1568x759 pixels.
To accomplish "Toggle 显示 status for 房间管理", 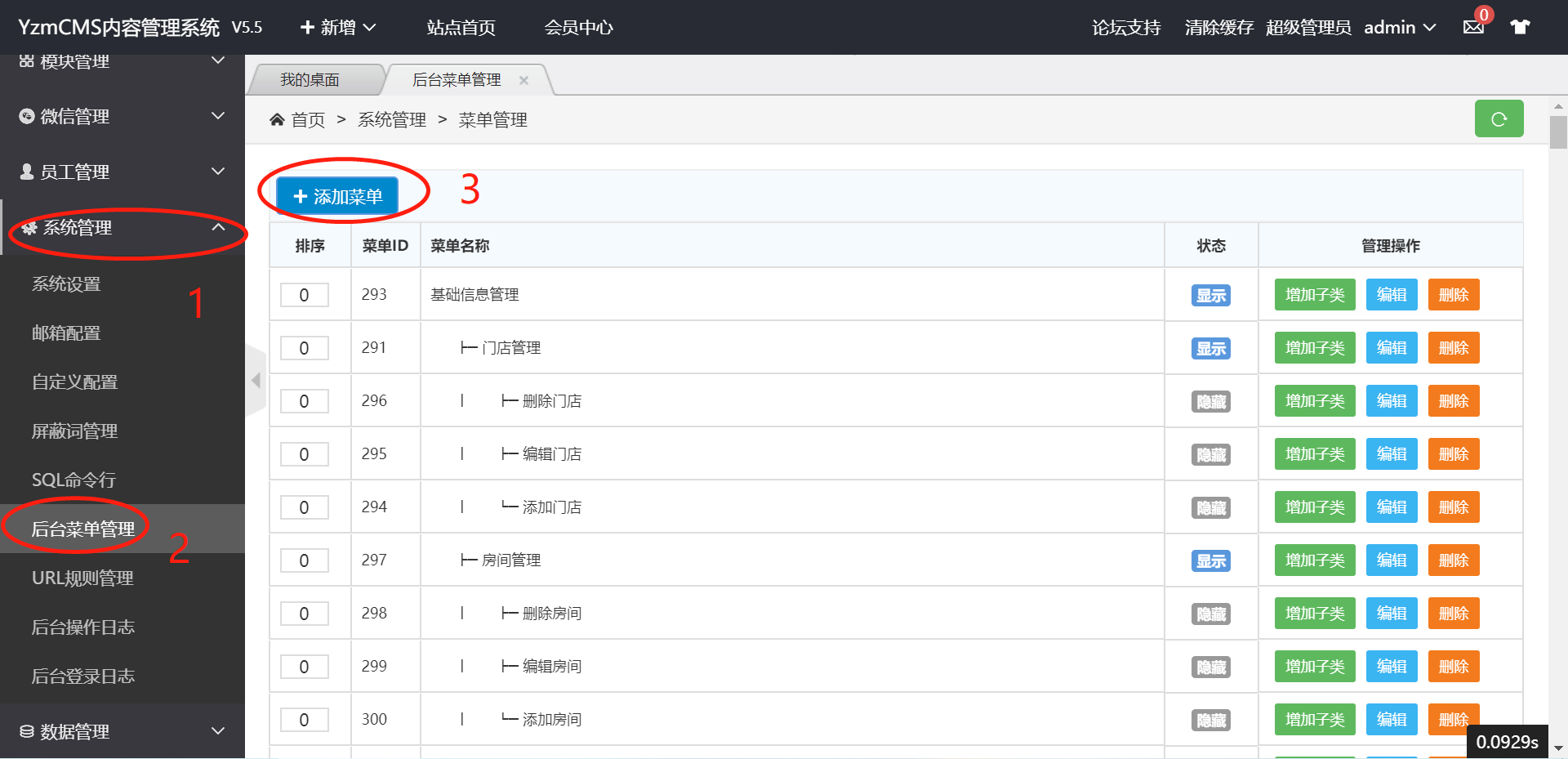I will [1210, 560].
